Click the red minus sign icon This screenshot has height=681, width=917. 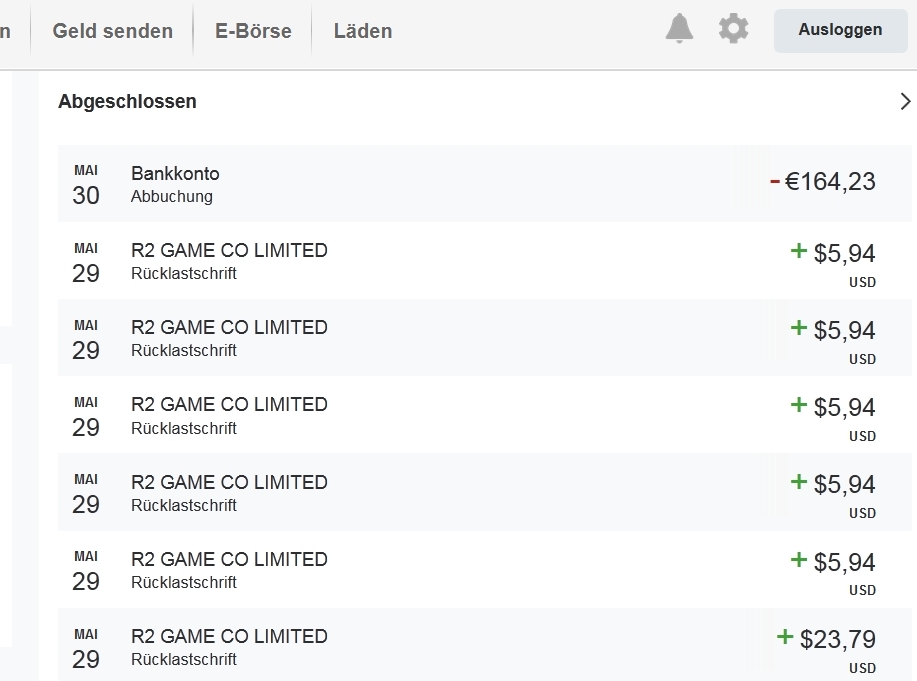click(x=774, y=181)
